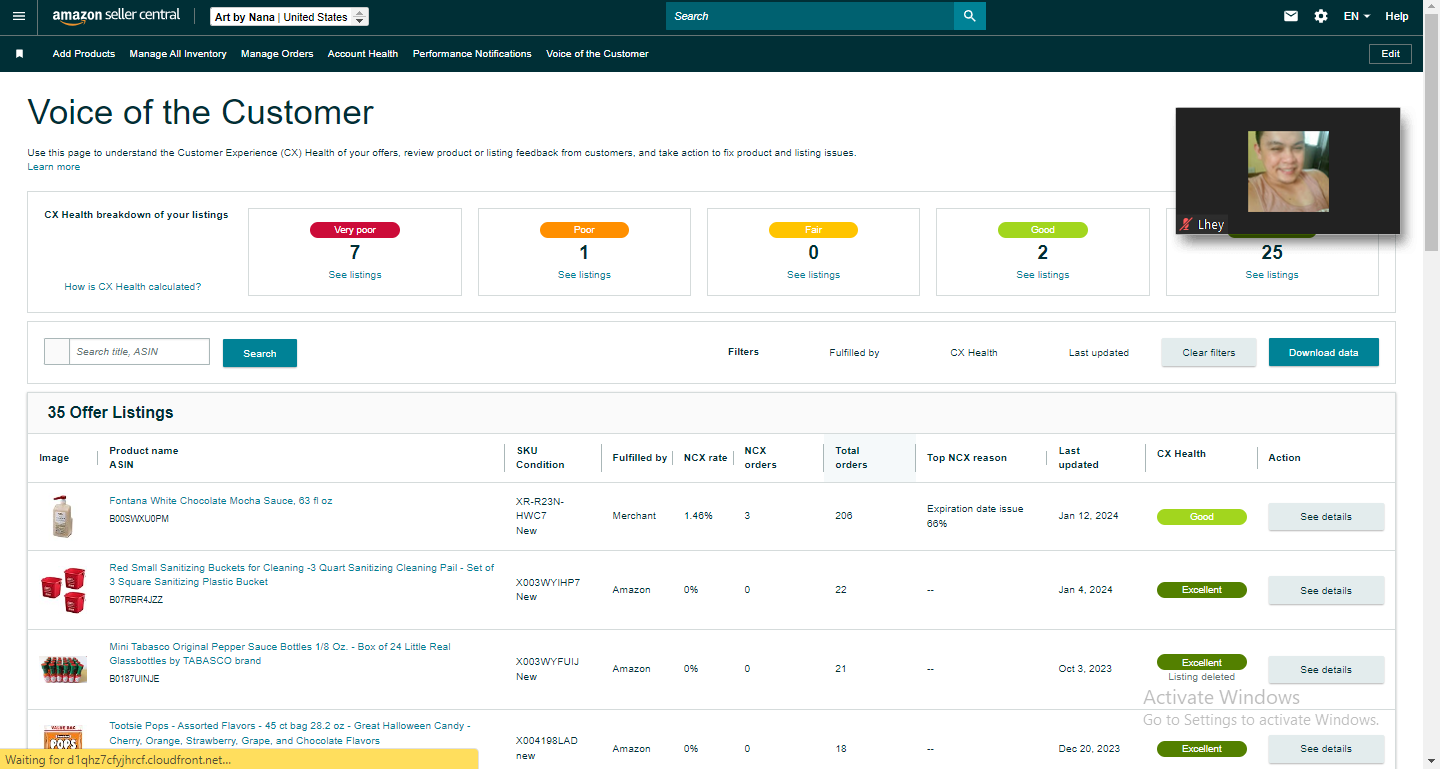The image size is (1440, 769).
Task: See details for Tootsie Pops listing
Action: point(1326,749)
